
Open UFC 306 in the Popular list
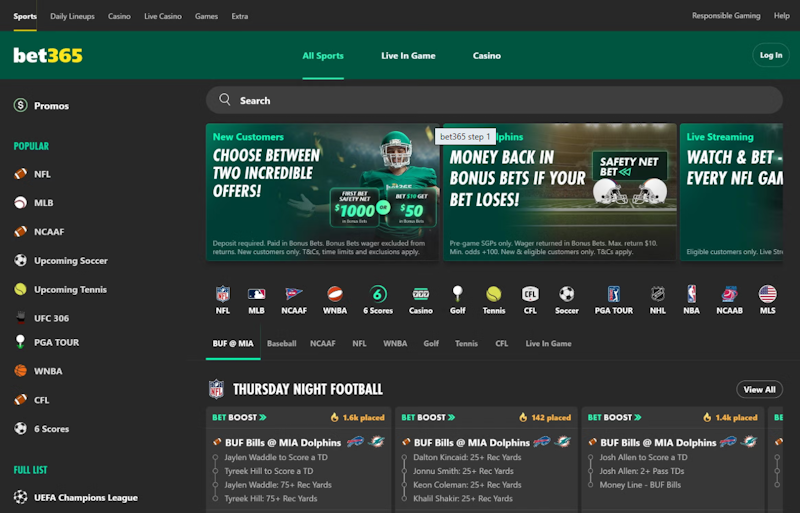click(x=51, y=318)
